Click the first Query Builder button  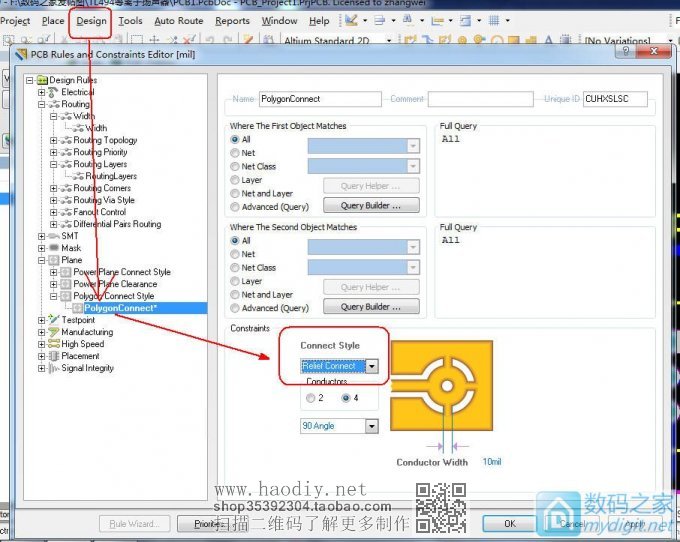tap(370, 206)
